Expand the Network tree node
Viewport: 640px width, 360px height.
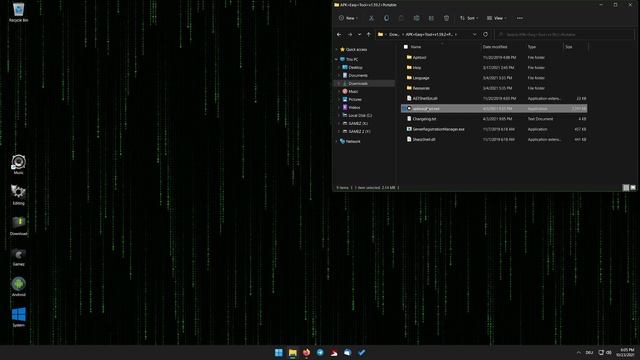click(337, 141)
